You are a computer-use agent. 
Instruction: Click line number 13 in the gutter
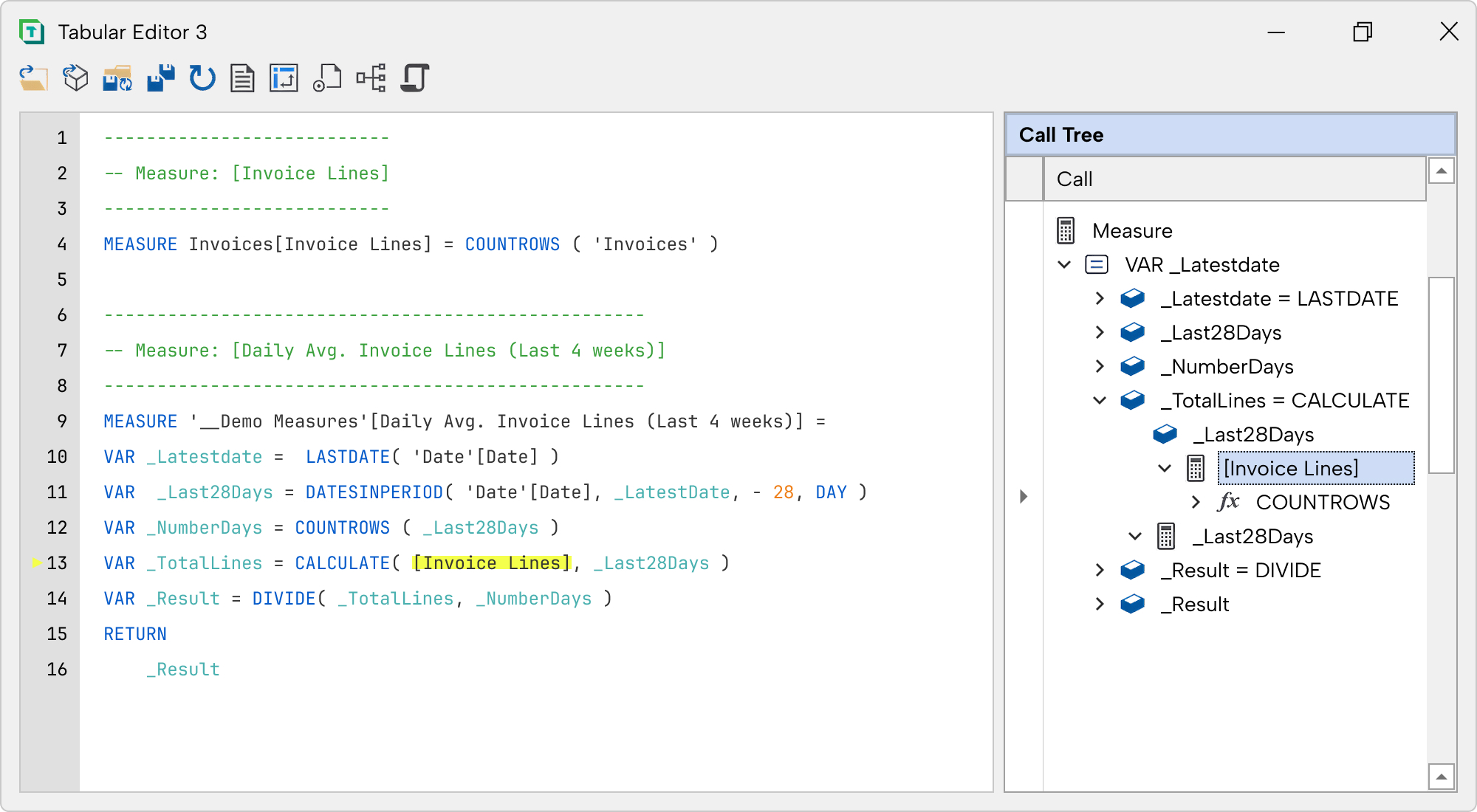click(57, 562)
